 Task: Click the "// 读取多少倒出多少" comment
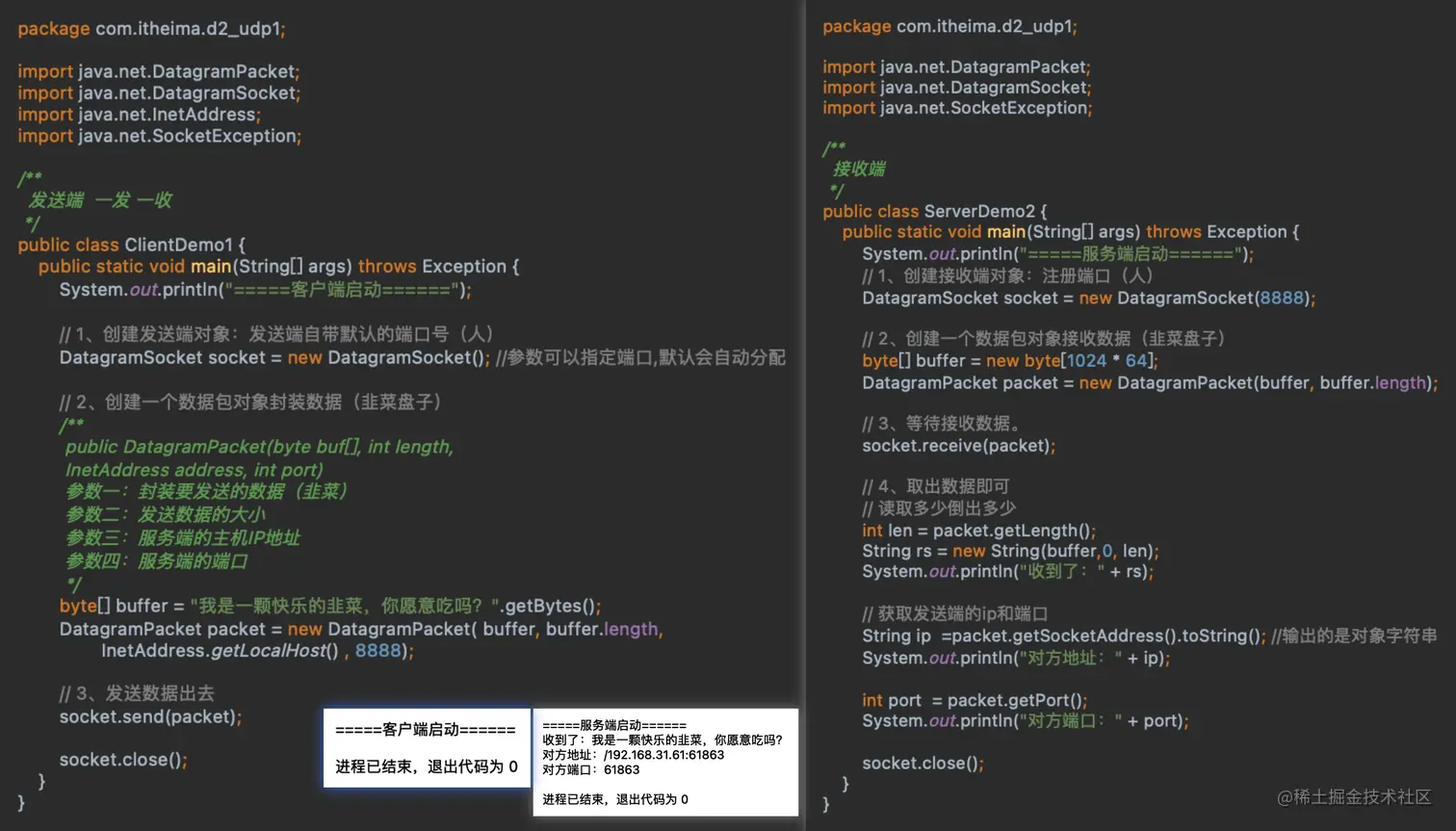pyautogui.click(x=939, y=508)
